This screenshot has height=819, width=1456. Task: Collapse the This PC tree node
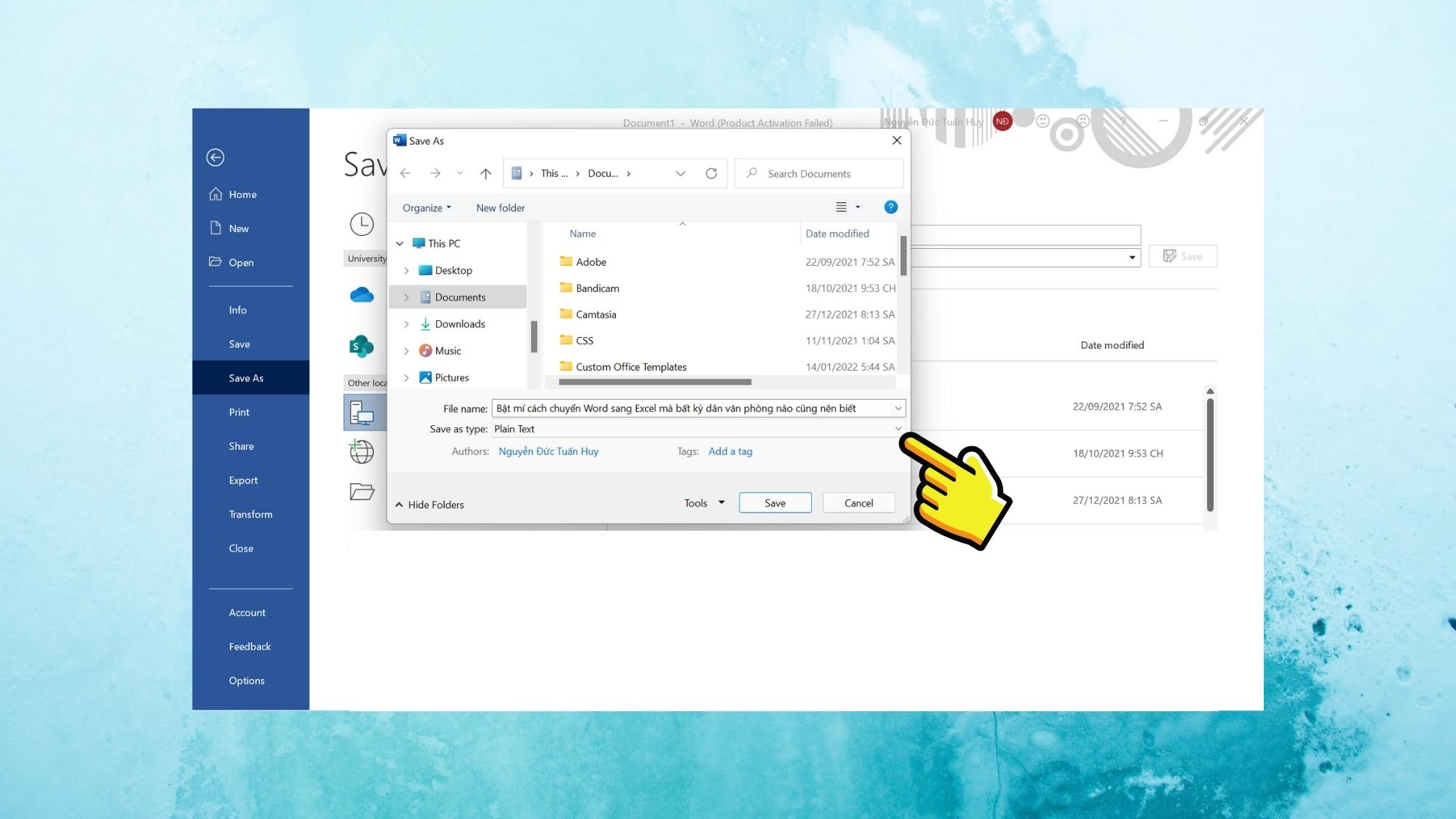click(400, 243)
